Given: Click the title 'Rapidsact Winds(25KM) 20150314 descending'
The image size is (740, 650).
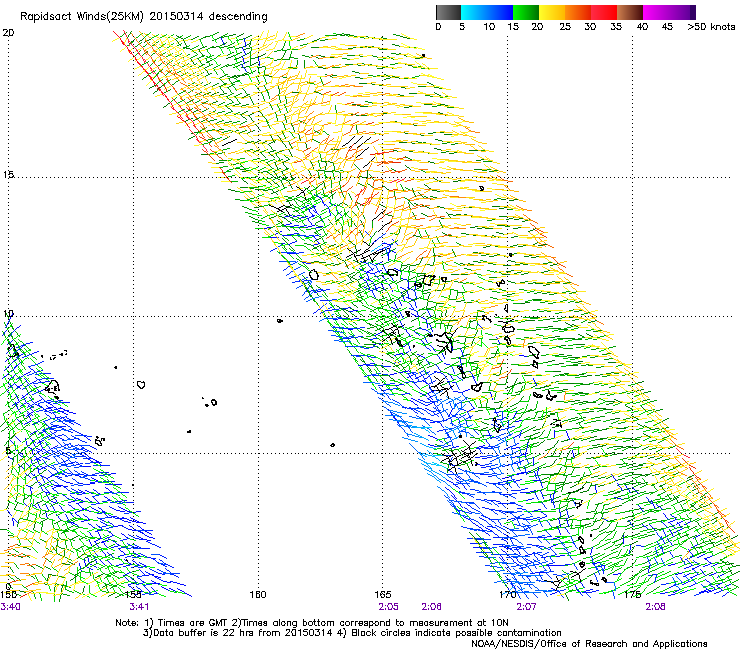Looking at the screenshot, I should point(144,17).
